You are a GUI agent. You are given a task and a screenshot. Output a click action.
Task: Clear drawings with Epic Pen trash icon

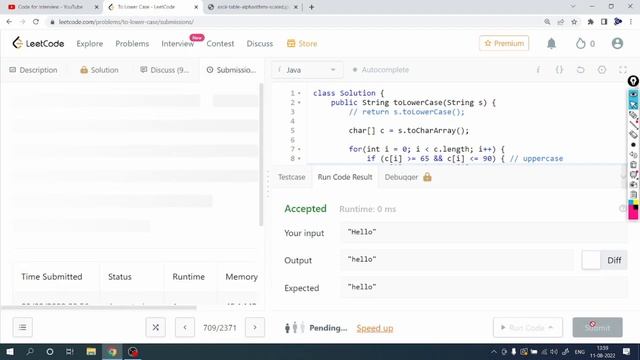(x=633, y=164)
